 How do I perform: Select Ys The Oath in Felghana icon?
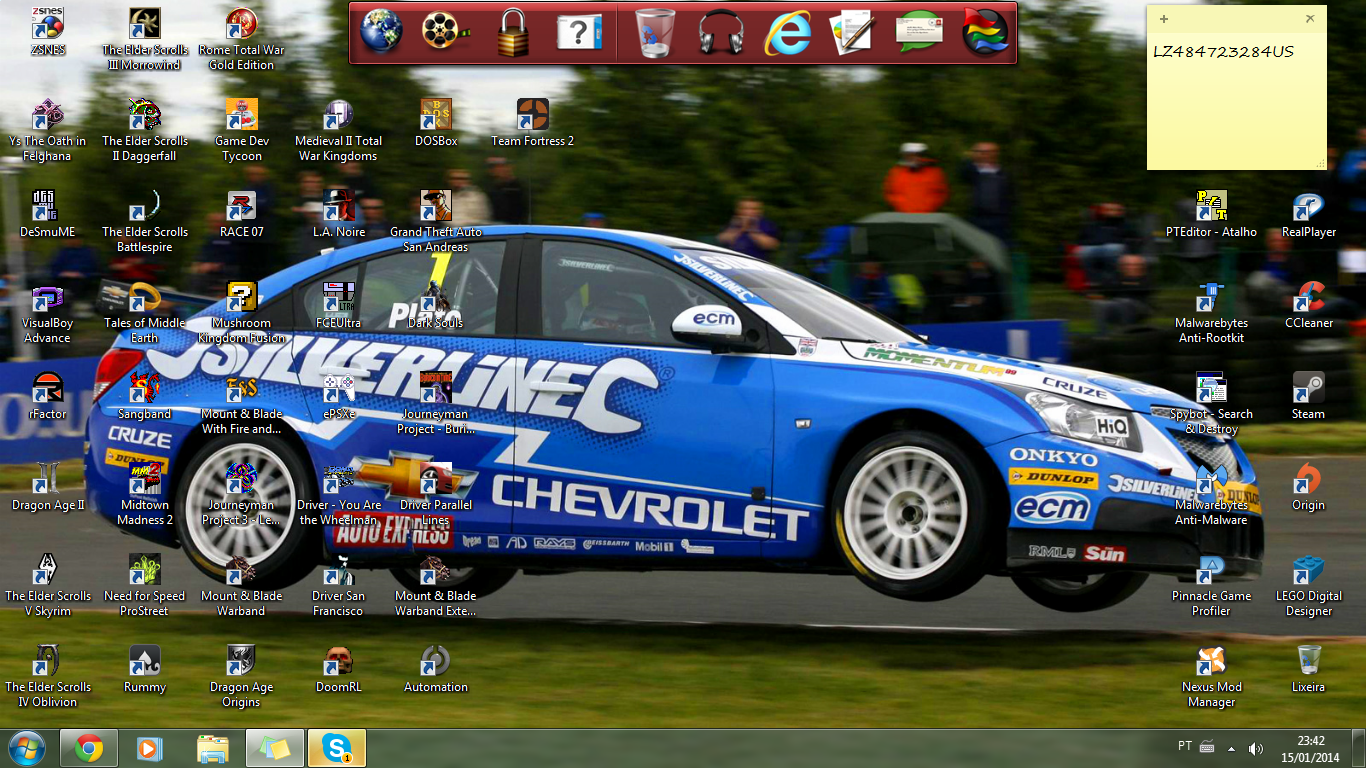pos(48,130)
